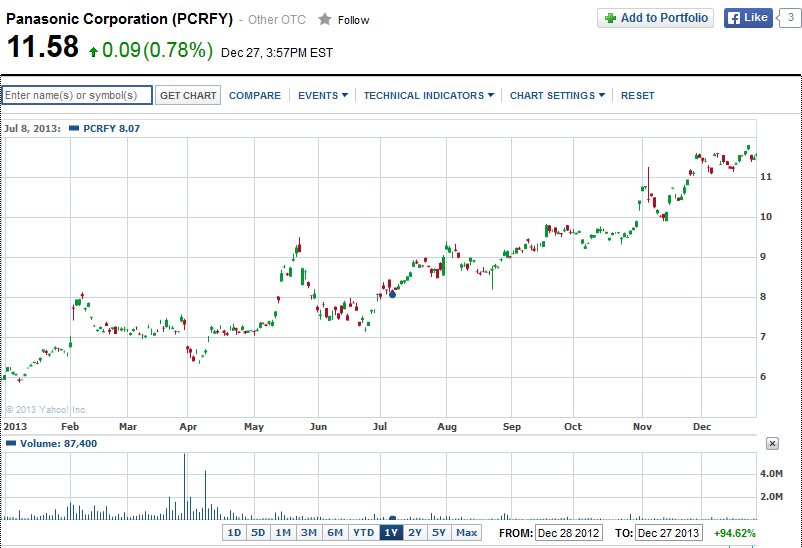This screenshot has height=548, width=802.
Task: Click the Volume: 87,400 label
Action: click(x=58, y=444)
